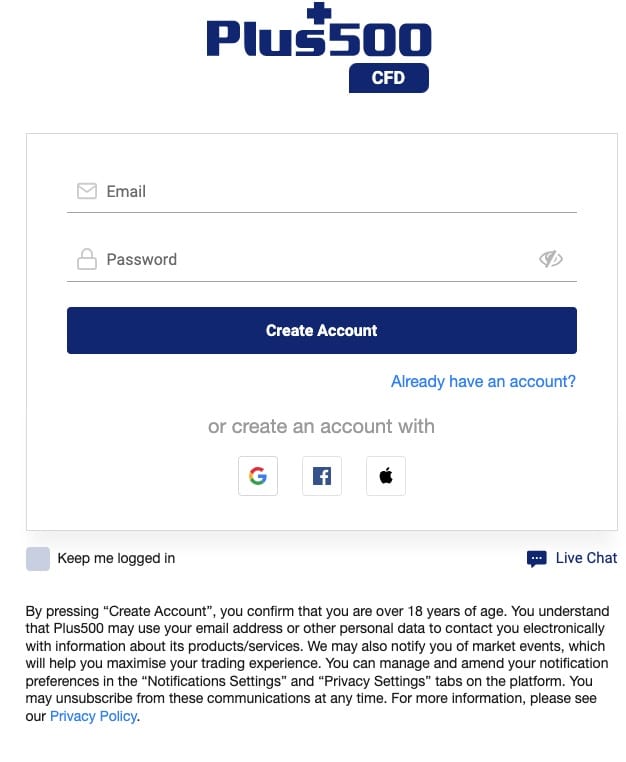Click the Create Account button

click(x=322, y=330)
